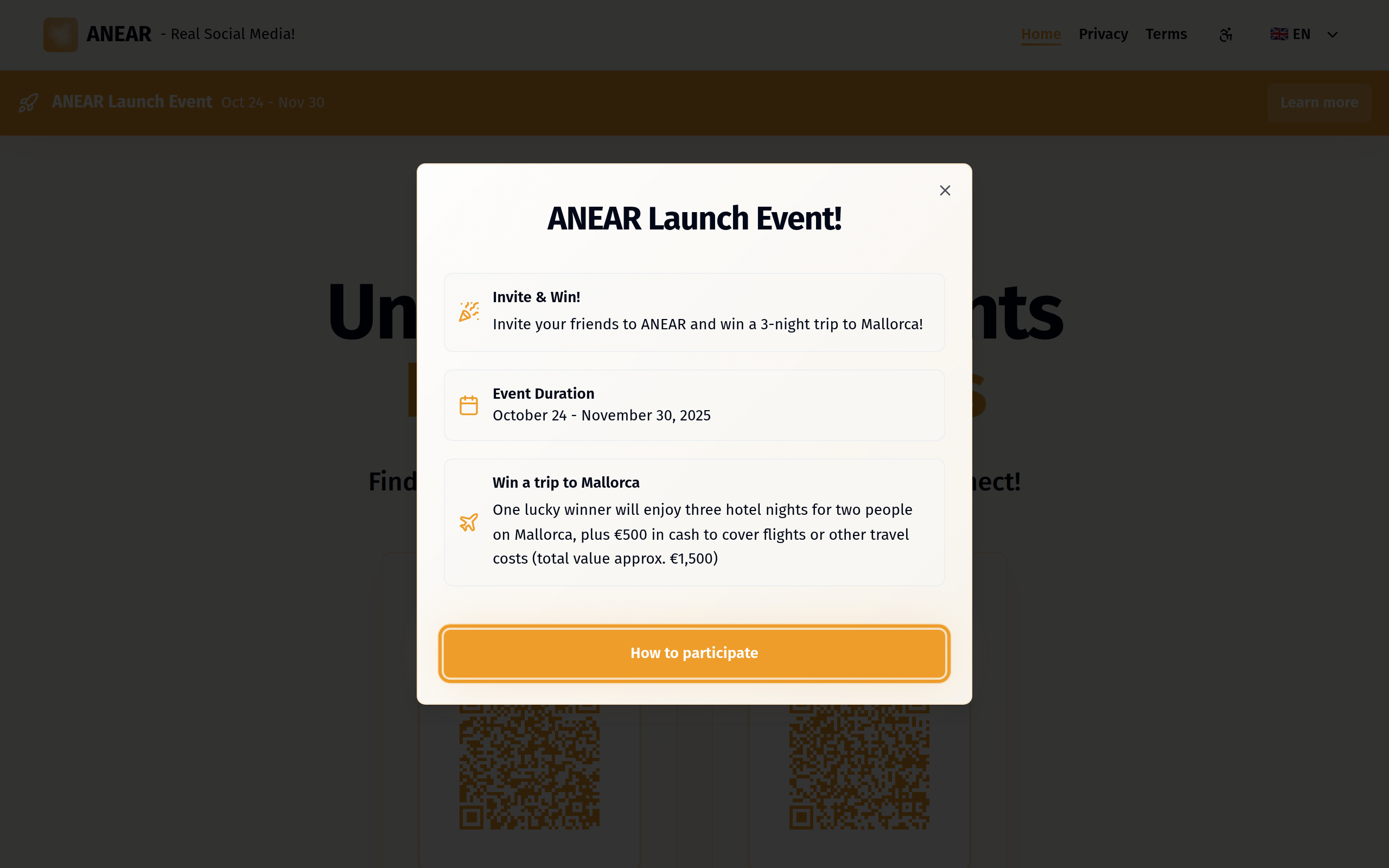Select the Invite & Win info card
The image size is (1389, 868).
pos(694,312)
